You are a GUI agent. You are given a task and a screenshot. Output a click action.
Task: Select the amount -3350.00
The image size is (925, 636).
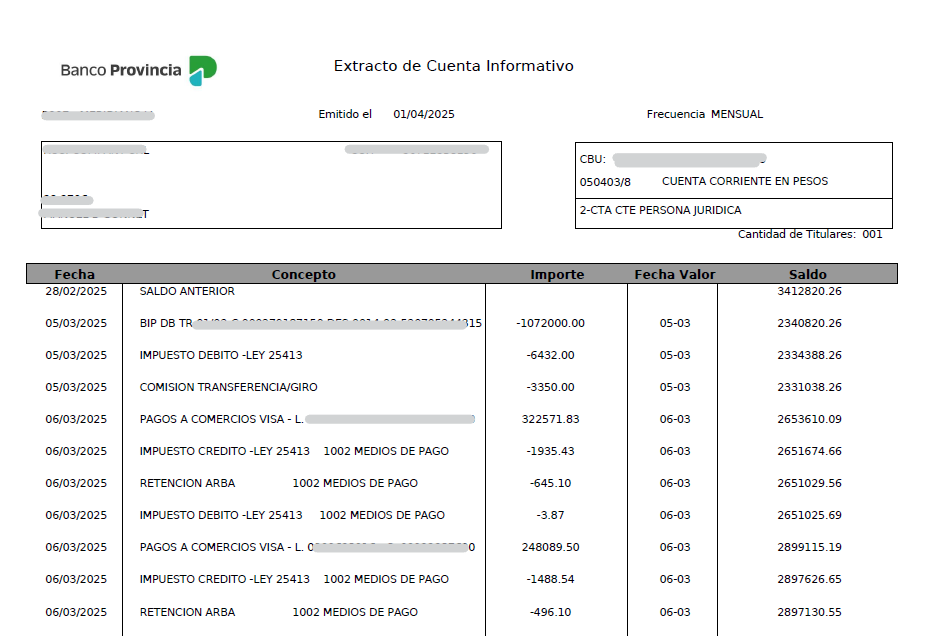[x=550, y=387]
